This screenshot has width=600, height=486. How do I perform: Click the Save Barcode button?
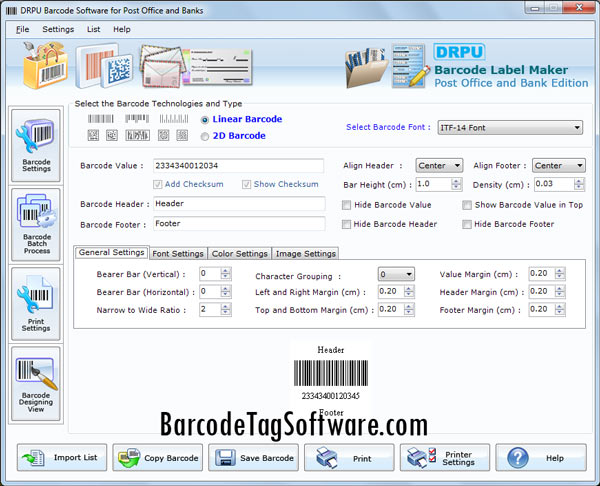click(253, 458)
